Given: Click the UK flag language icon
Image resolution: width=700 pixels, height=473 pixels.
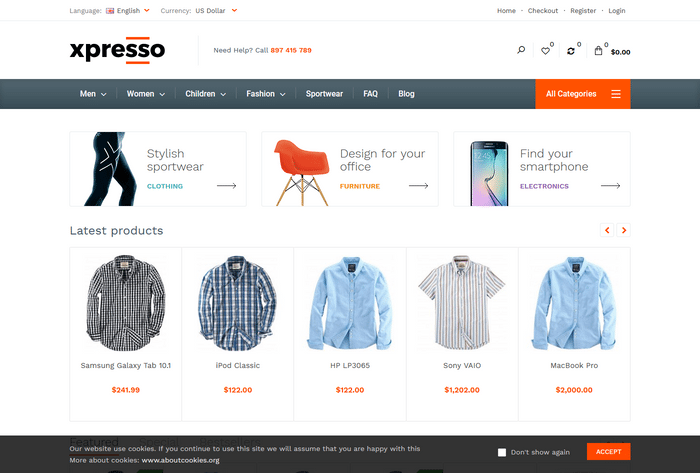Looking at the screenshot, I should click(x=110, y=11).
